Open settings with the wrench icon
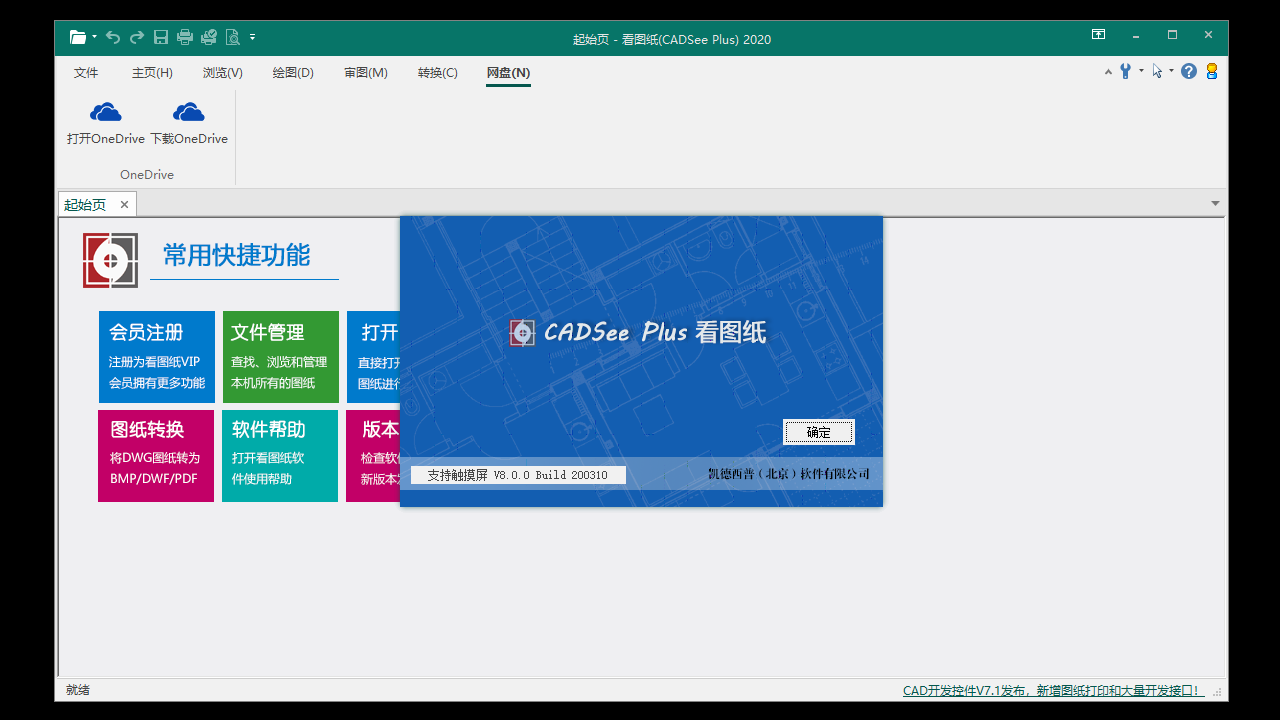Screen dimensions: 1280x720 [x=1125, y=71]
